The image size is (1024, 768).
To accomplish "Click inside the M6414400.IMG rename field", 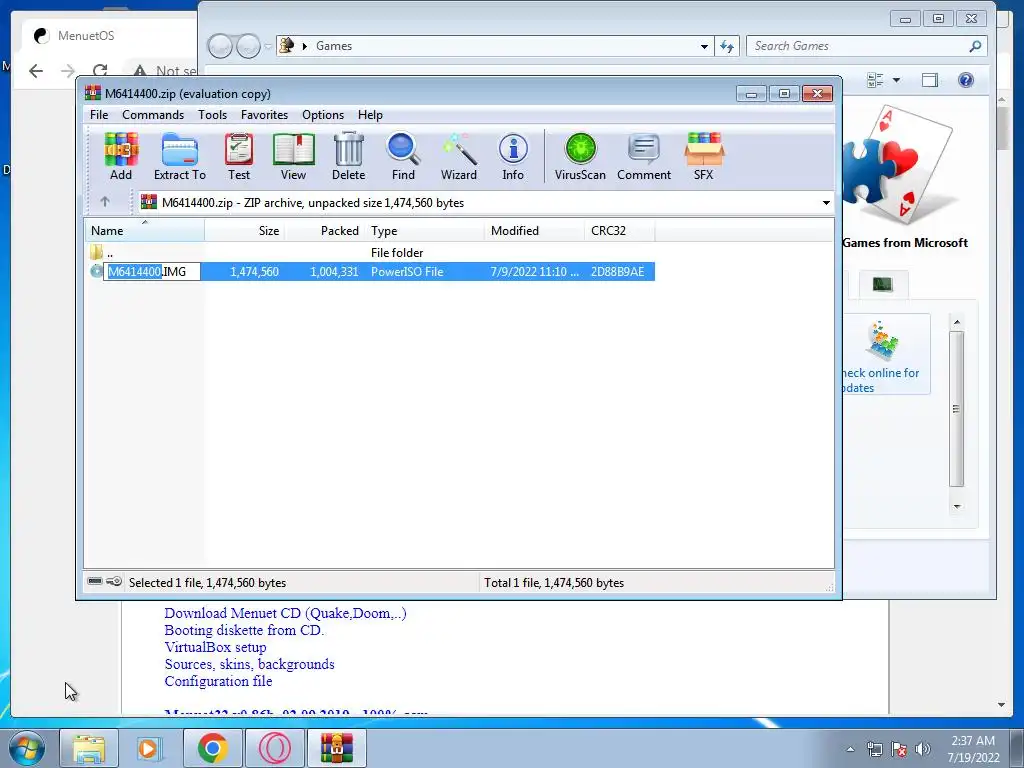I will tap(153, 272).
